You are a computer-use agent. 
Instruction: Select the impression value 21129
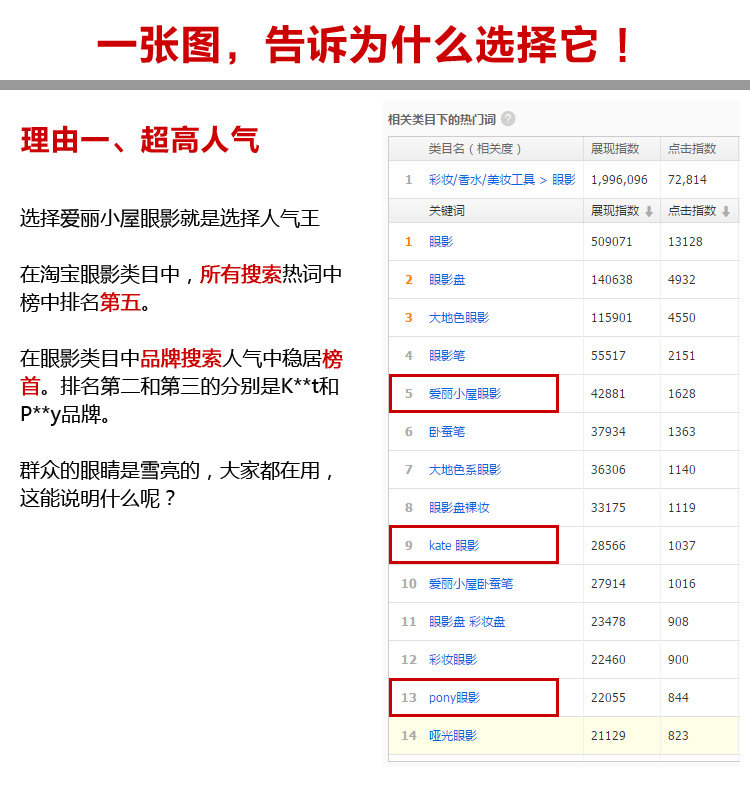[608, 736]
